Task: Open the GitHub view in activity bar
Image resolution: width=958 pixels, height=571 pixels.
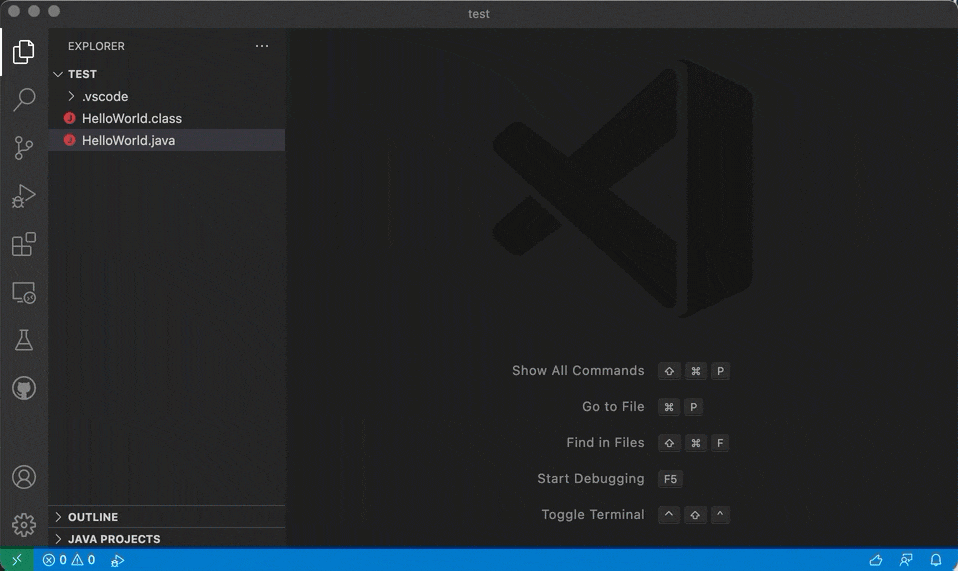Action: click(24, 388)
